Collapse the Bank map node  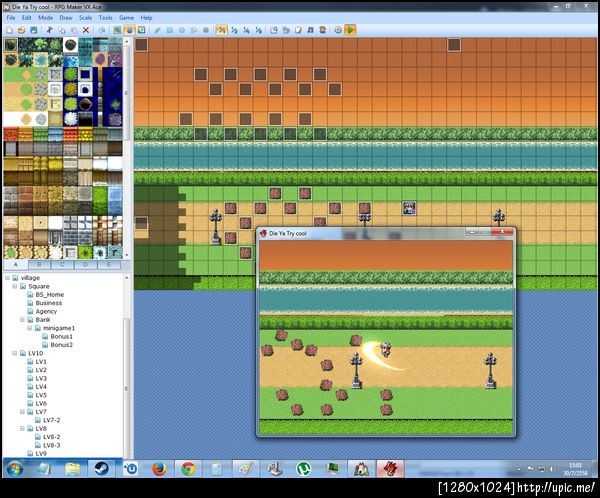(x=22, y=320)
